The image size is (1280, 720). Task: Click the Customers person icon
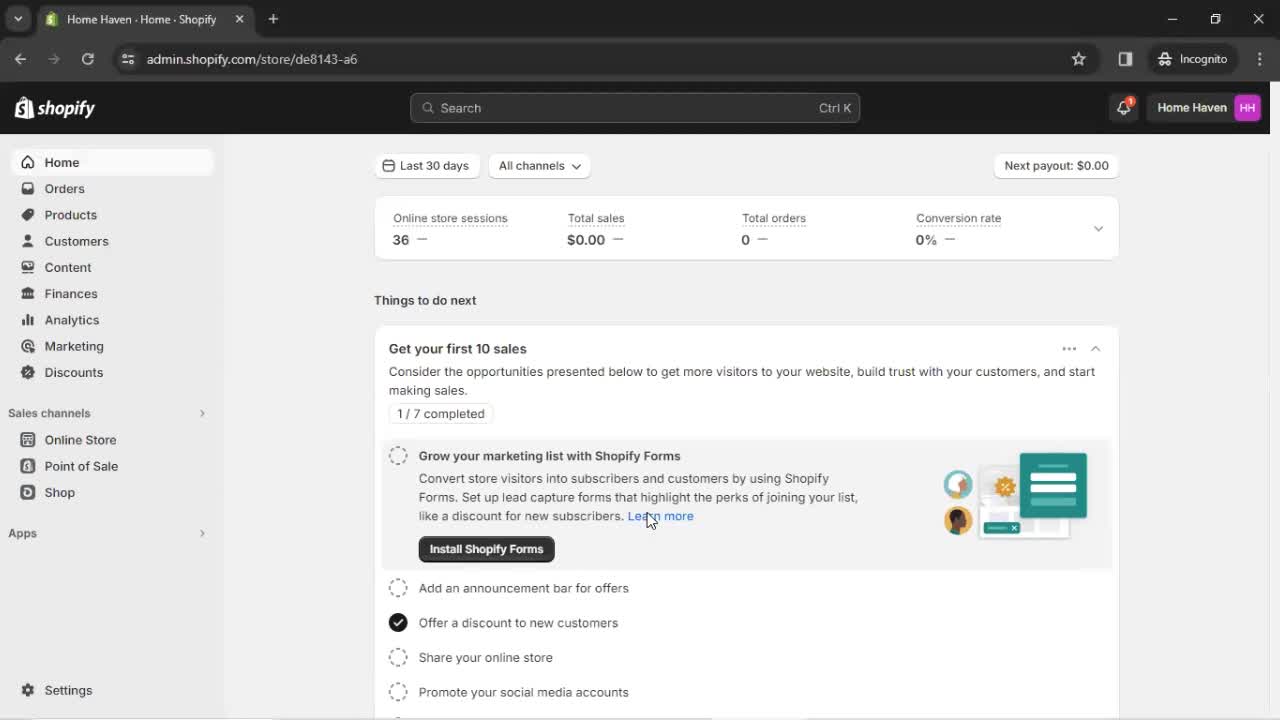tap(28, 241)
